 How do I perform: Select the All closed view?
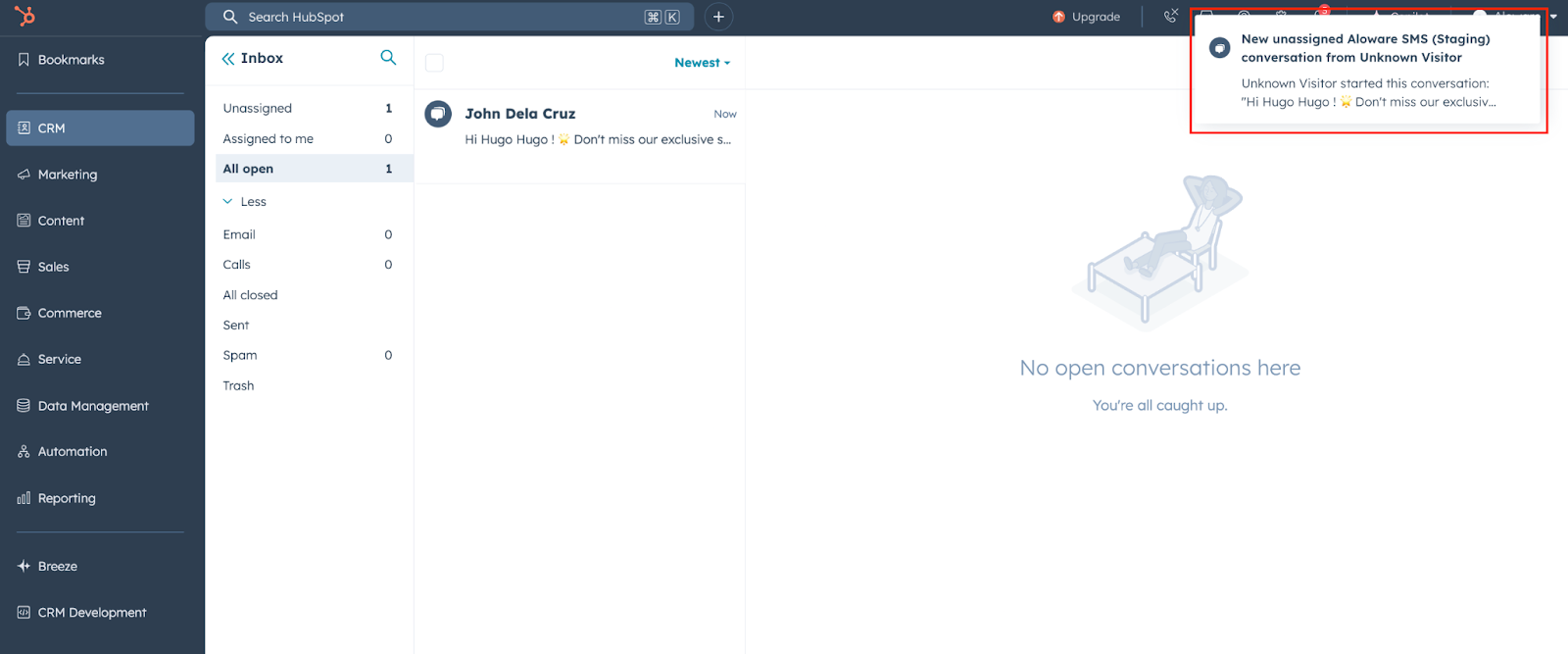tap(315, 295)
